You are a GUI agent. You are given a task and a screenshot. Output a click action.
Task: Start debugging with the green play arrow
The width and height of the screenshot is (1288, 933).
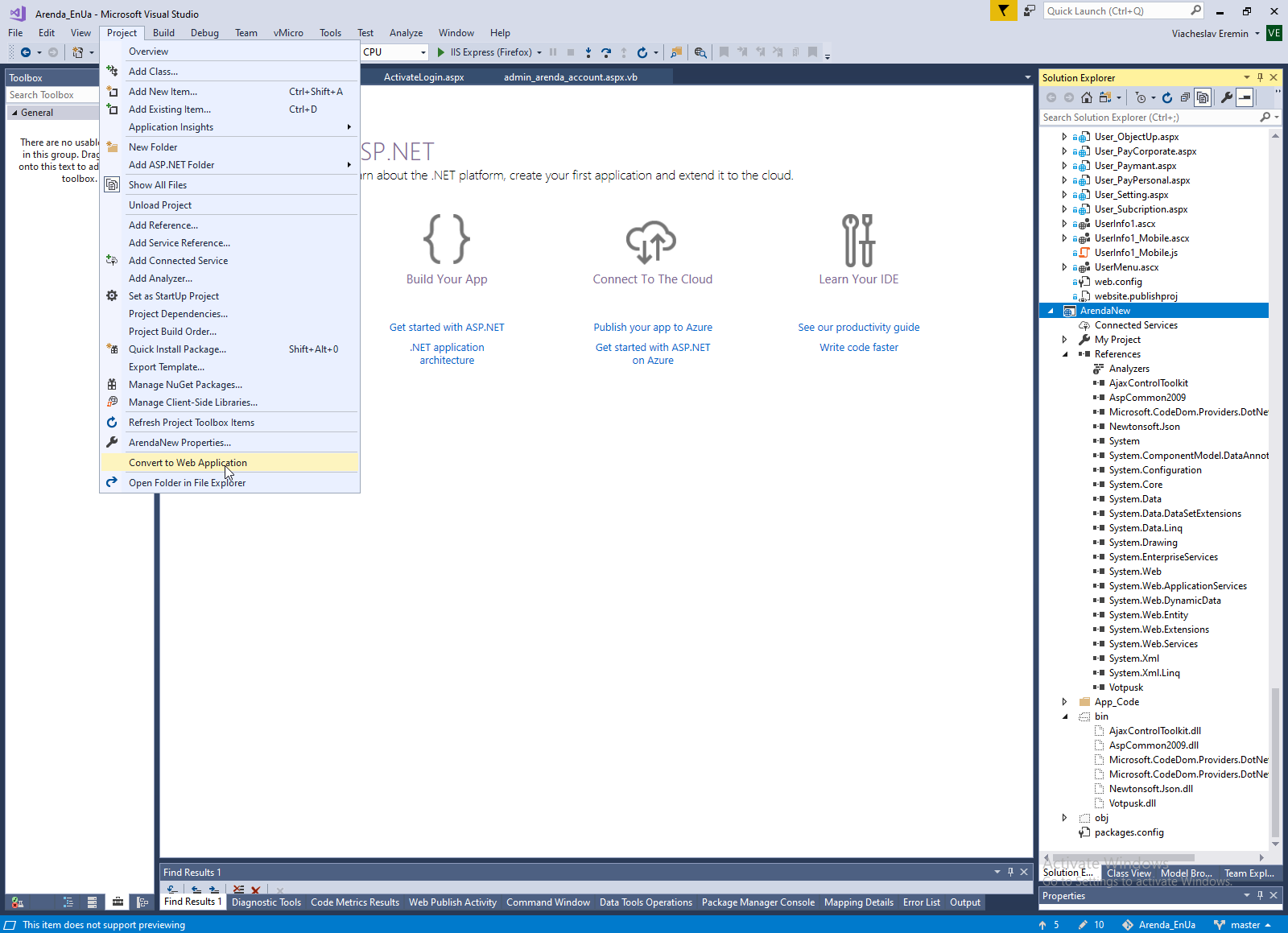pos(441,52)
